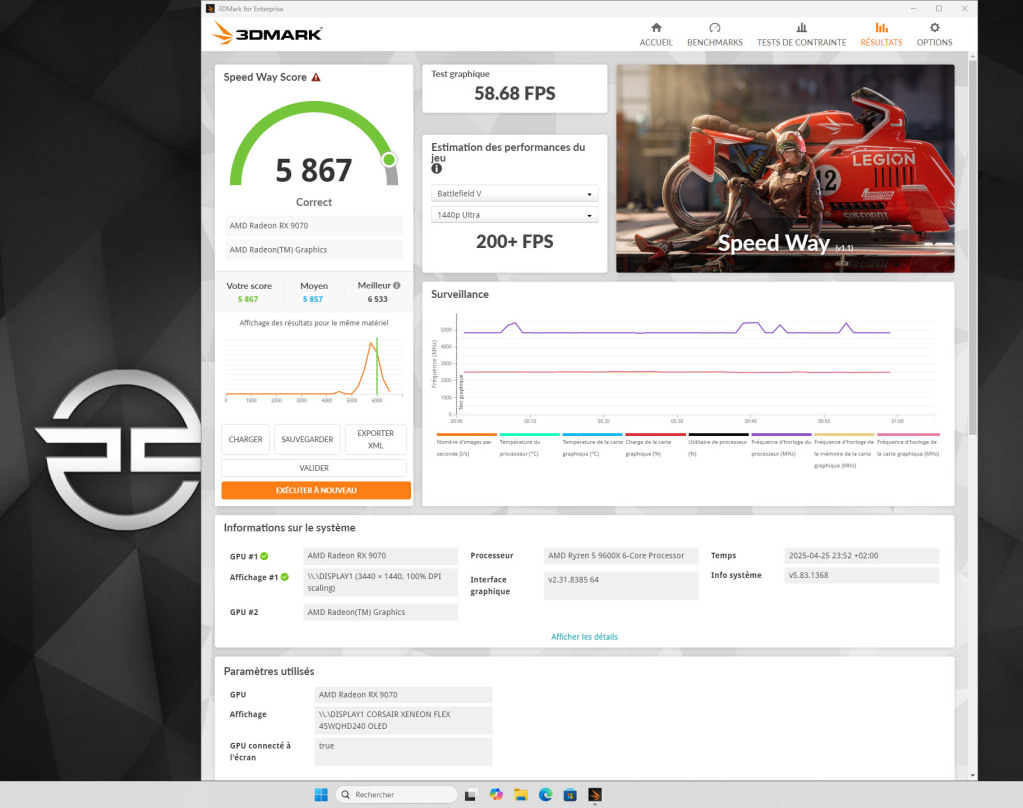Open Tests de contrainte tab
The height and width of the screenshot is (808, 1023).
click(801, 35)
